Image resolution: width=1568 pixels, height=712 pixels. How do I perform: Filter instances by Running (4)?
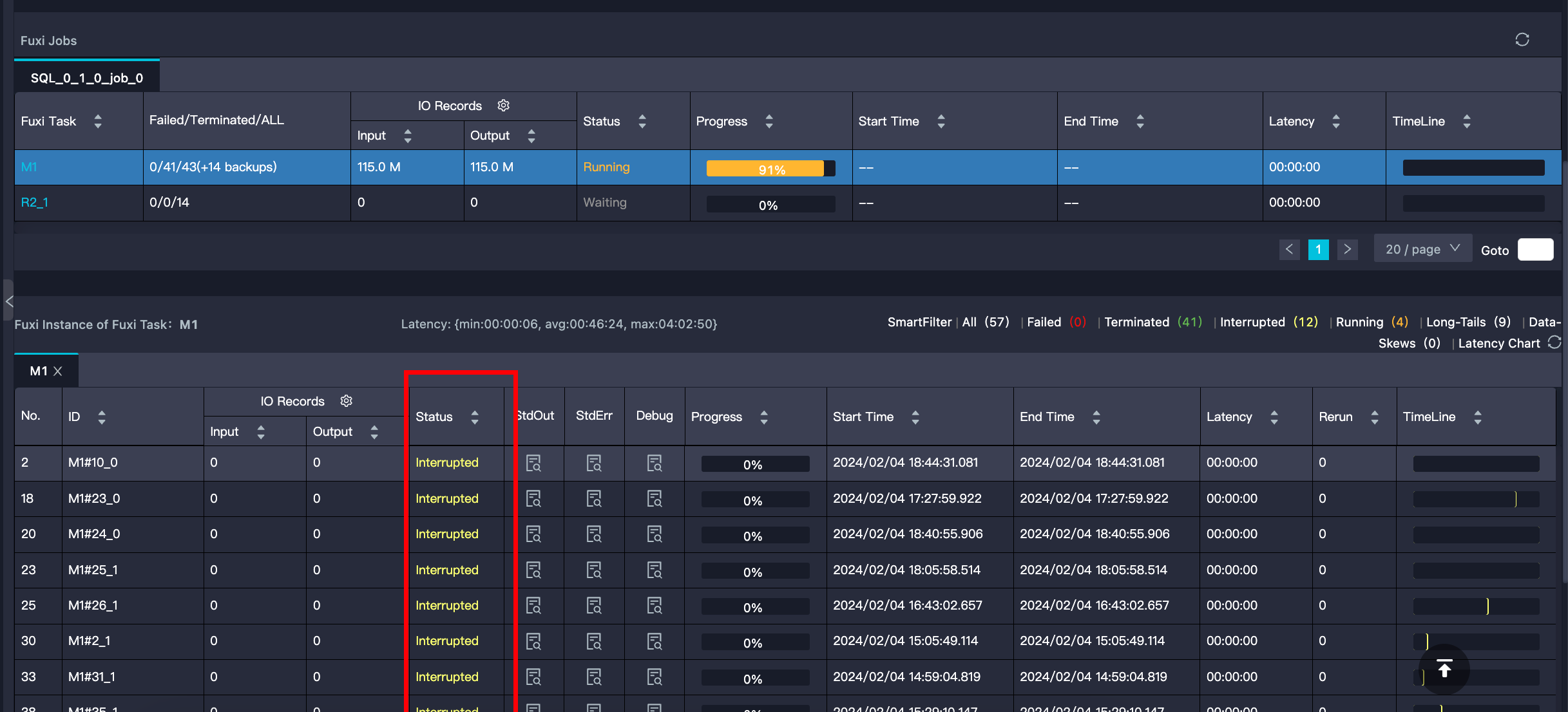click(1372, 322)
